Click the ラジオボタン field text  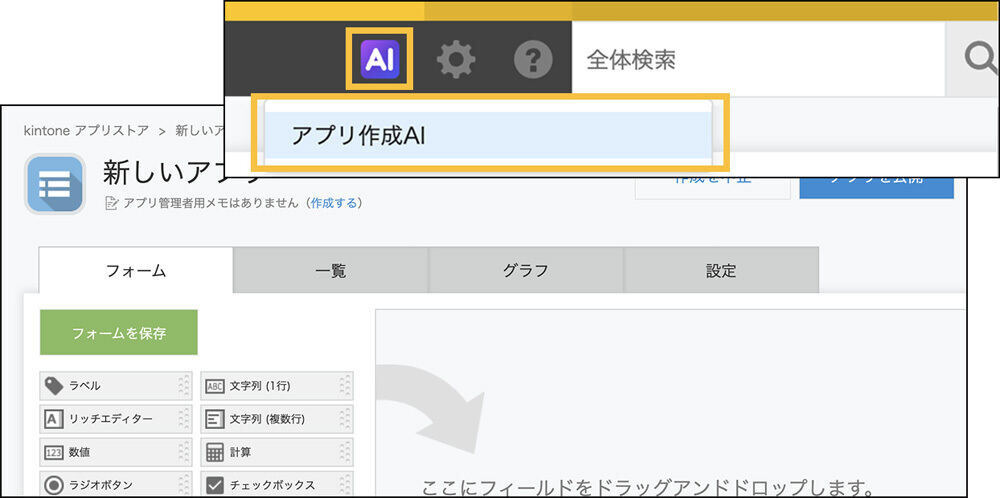tap(100, 485)
